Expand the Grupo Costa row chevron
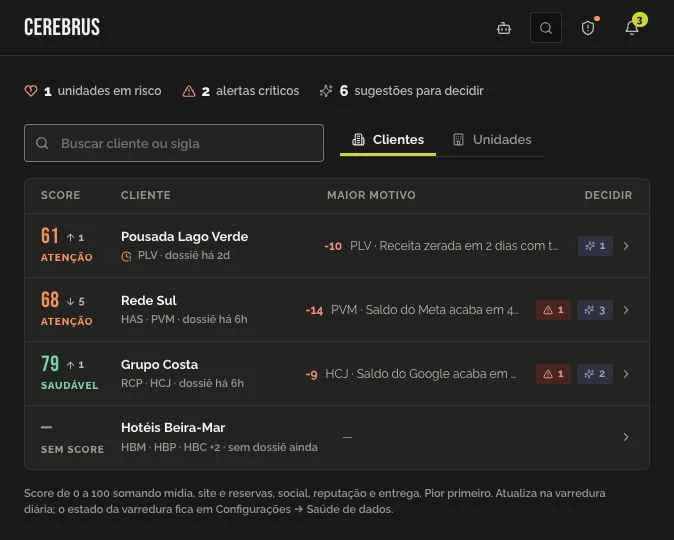The width and height of the screenshot is (674, 540). pyautogui.click(x=626, y=374)
